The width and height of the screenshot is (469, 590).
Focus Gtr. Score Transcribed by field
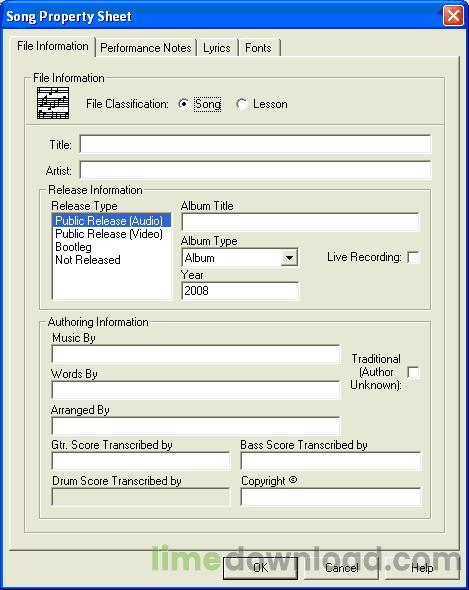click(141, 461)
